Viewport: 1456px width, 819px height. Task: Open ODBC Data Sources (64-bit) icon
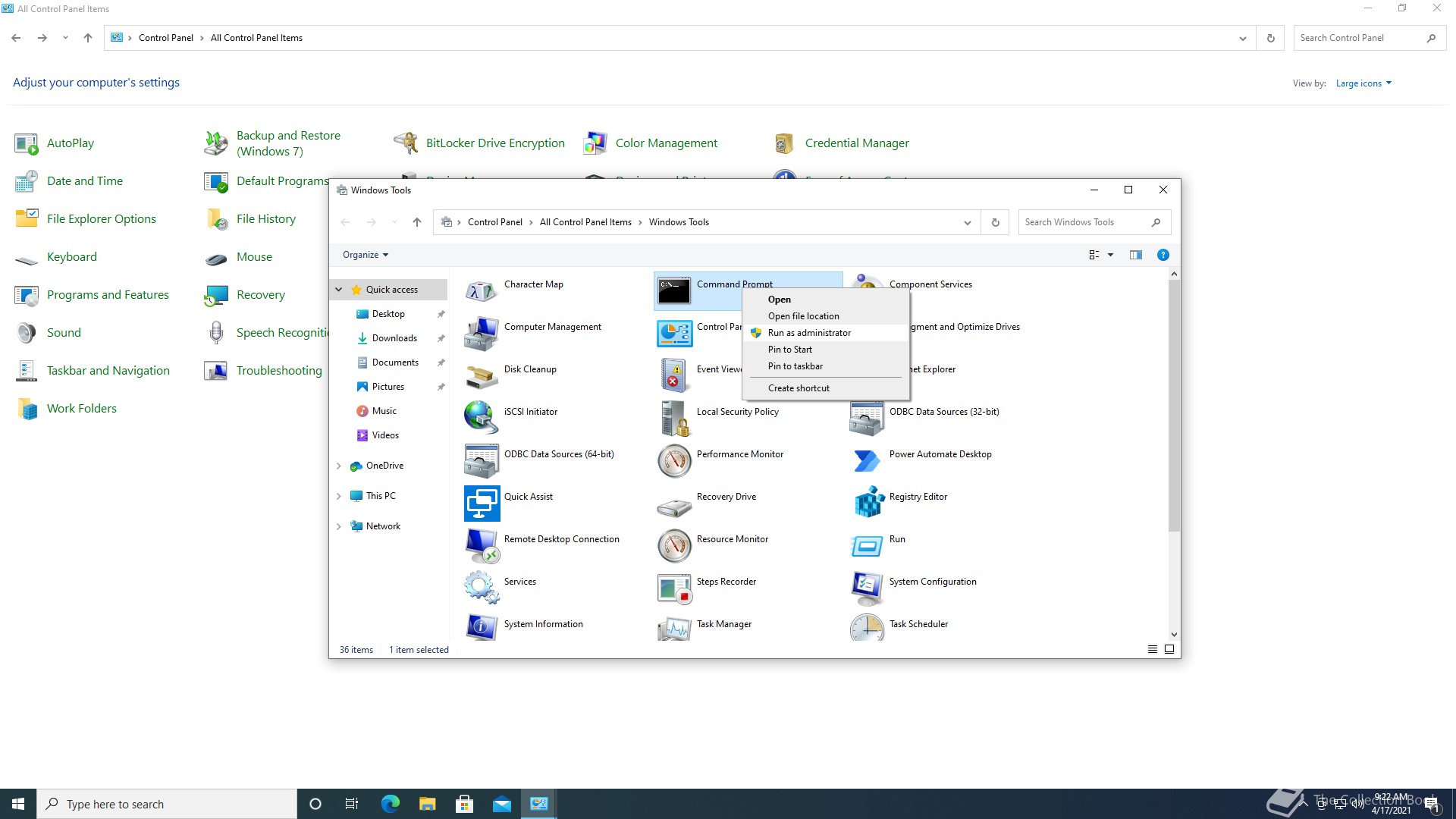(481, 461)
